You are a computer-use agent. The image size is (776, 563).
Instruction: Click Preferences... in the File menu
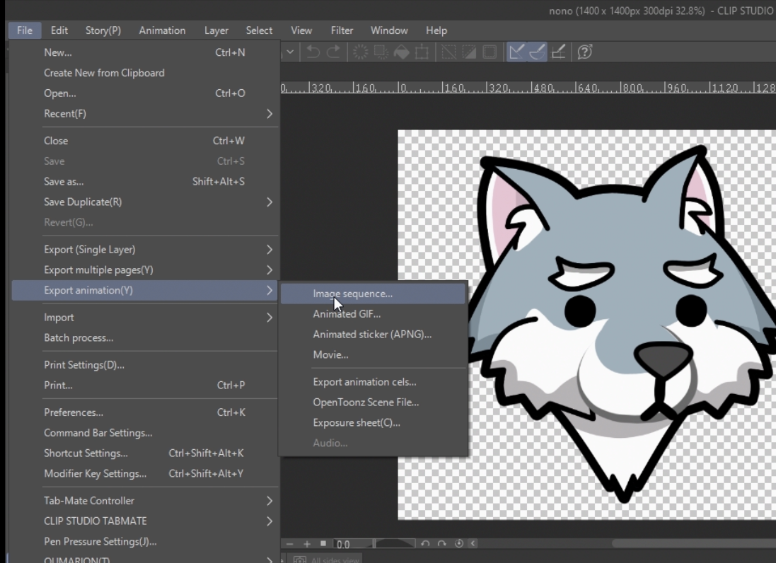click(x=73, y=412)
